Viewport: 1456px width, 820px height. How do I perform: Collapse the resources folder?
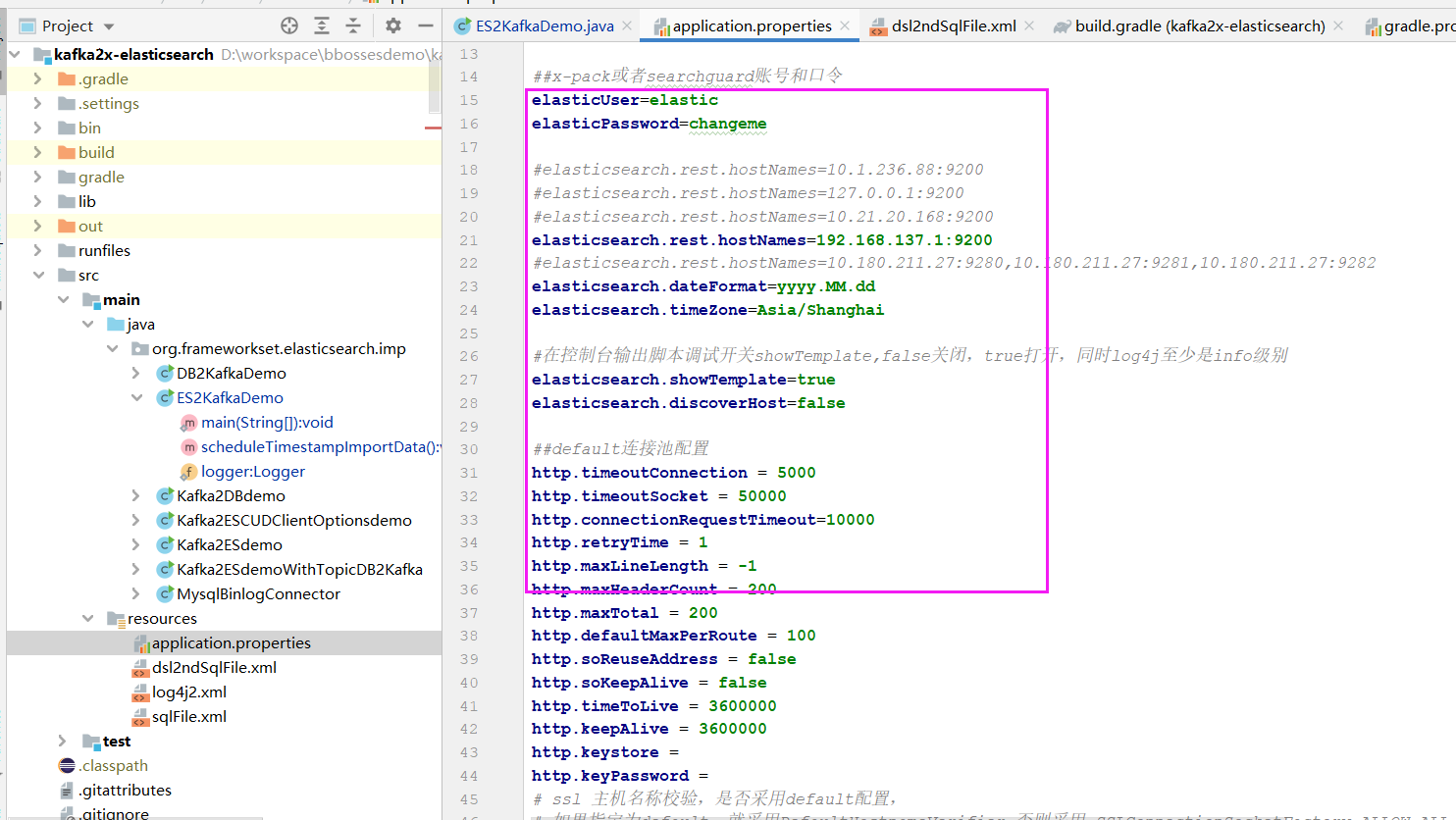click(87, 618)
